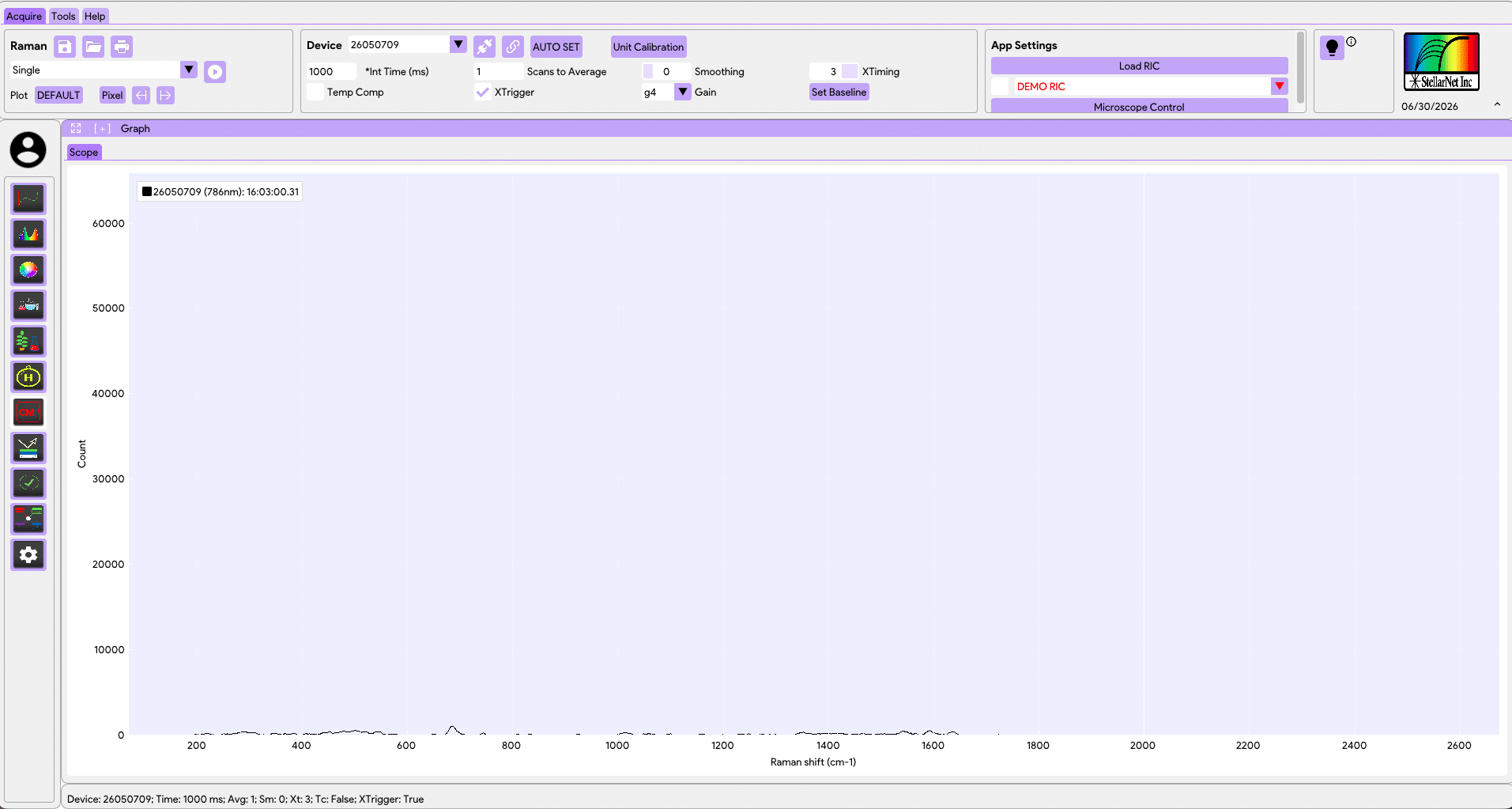This screenshot has width=1512, height=809.
Task: Click the info circle icon
Action: 1352,42
